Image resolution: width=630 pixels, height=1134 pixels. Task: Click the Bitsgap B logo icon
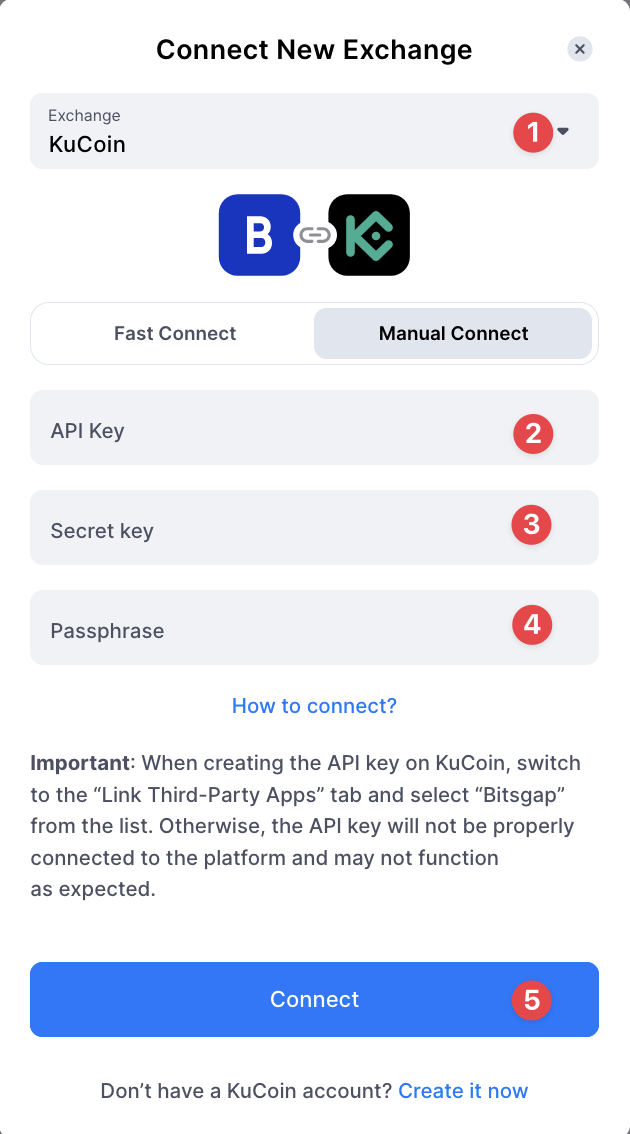[x=259, y=235]
